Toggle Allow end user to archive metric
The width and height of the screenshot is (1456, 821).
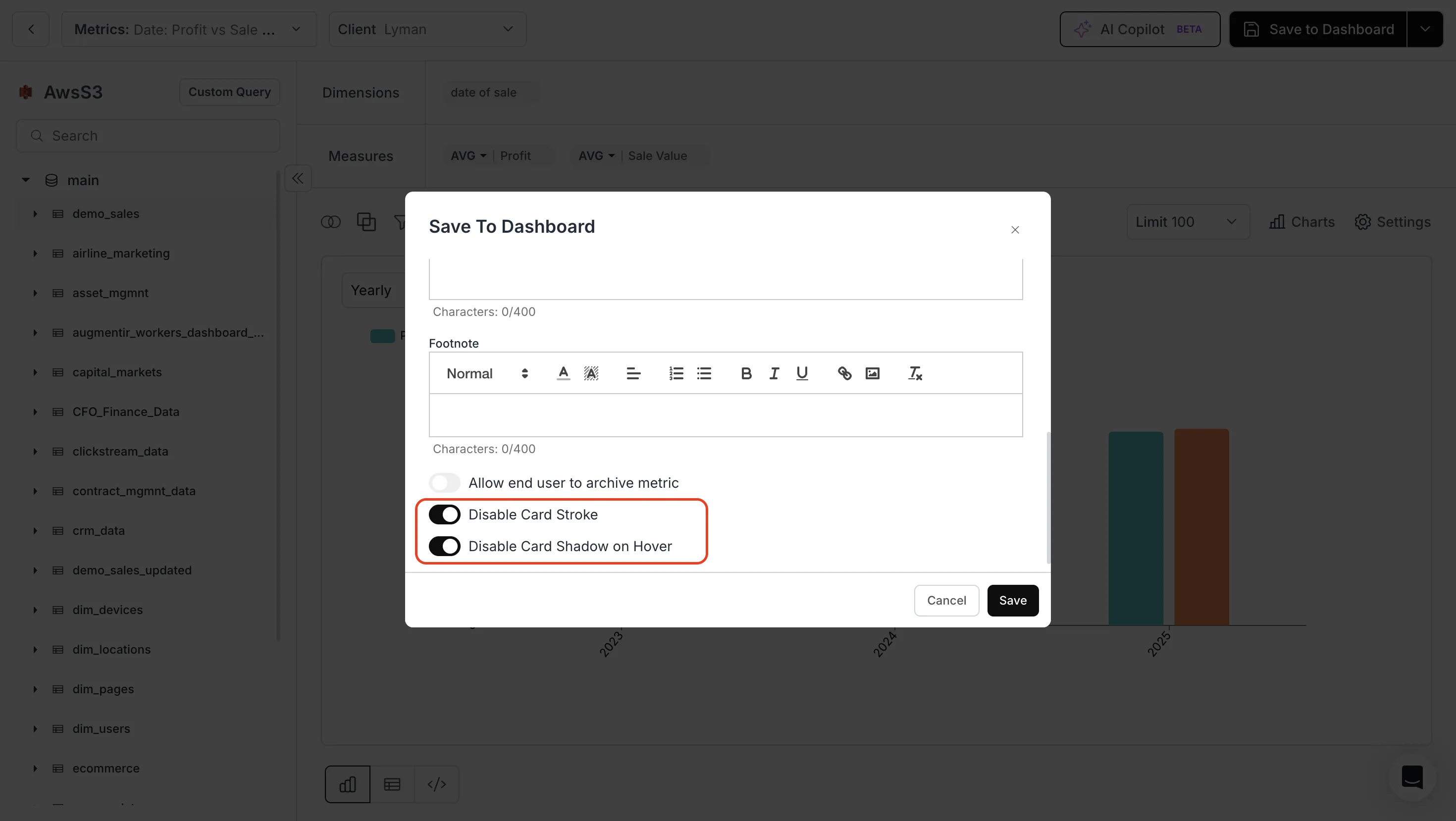click(x=444, y=483)
